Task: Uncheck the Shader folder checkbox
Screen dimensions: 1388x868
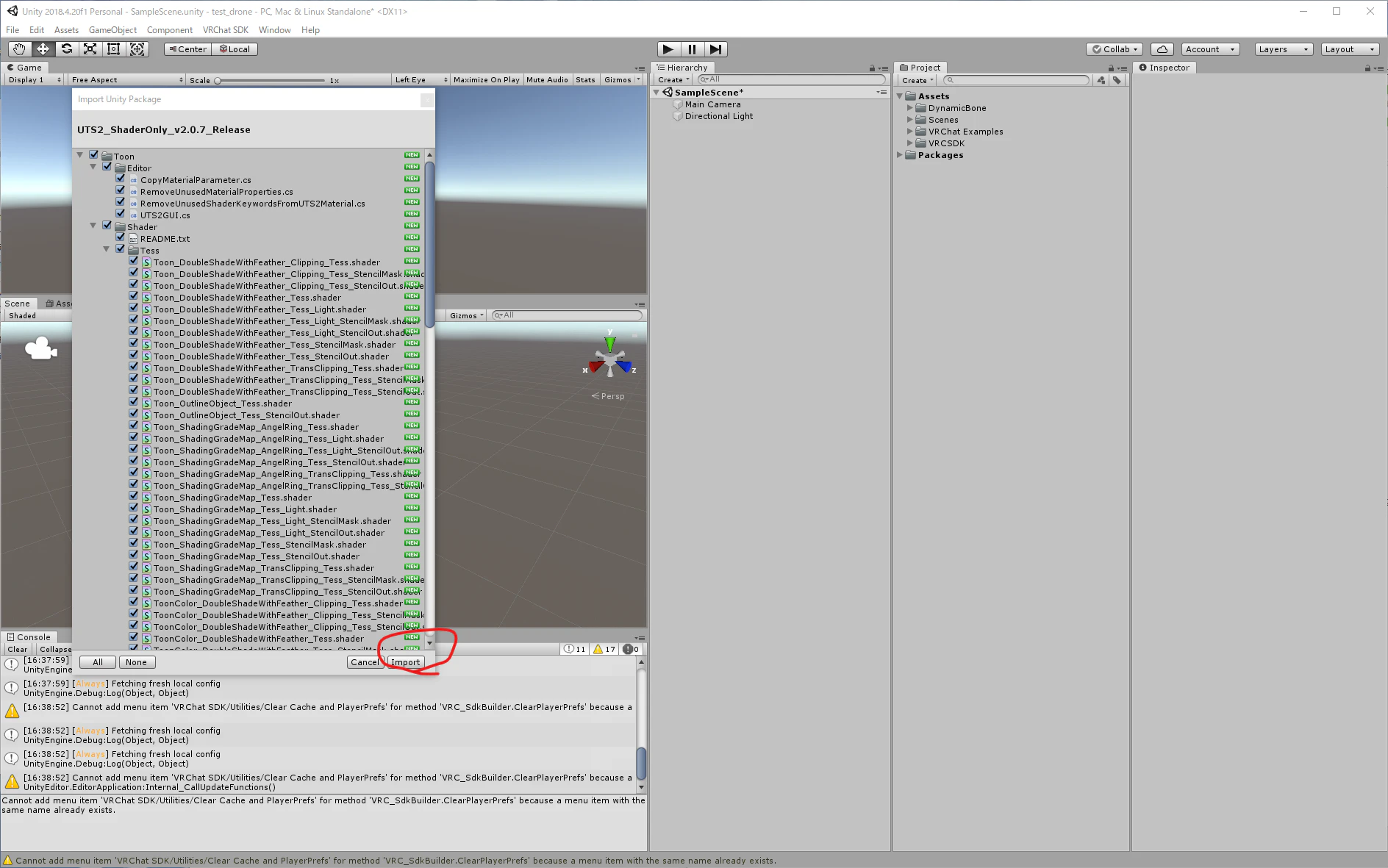Action: (107, 226)
